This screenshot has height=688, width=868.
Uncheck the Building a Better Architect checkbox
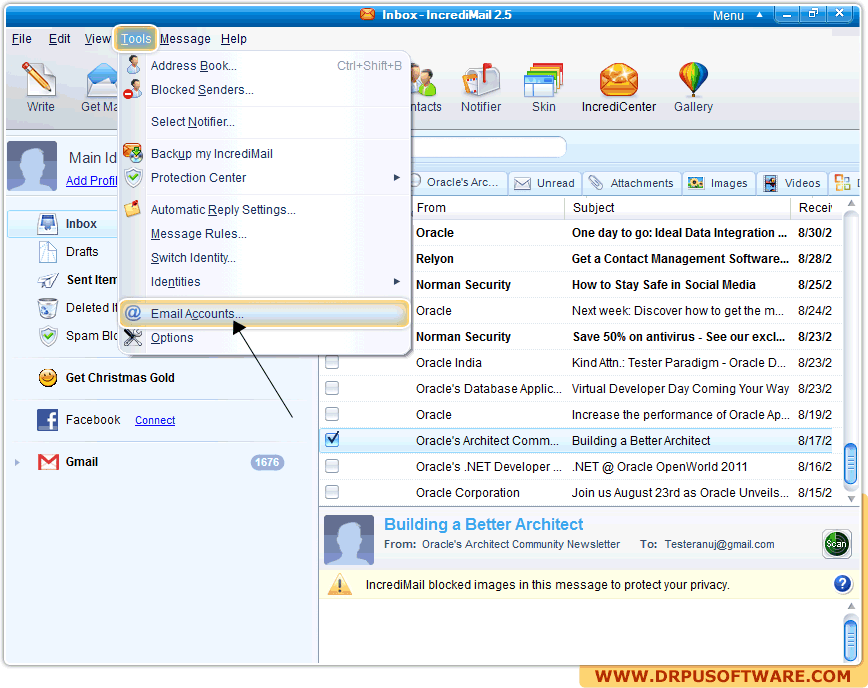click(x=332, y=439)
